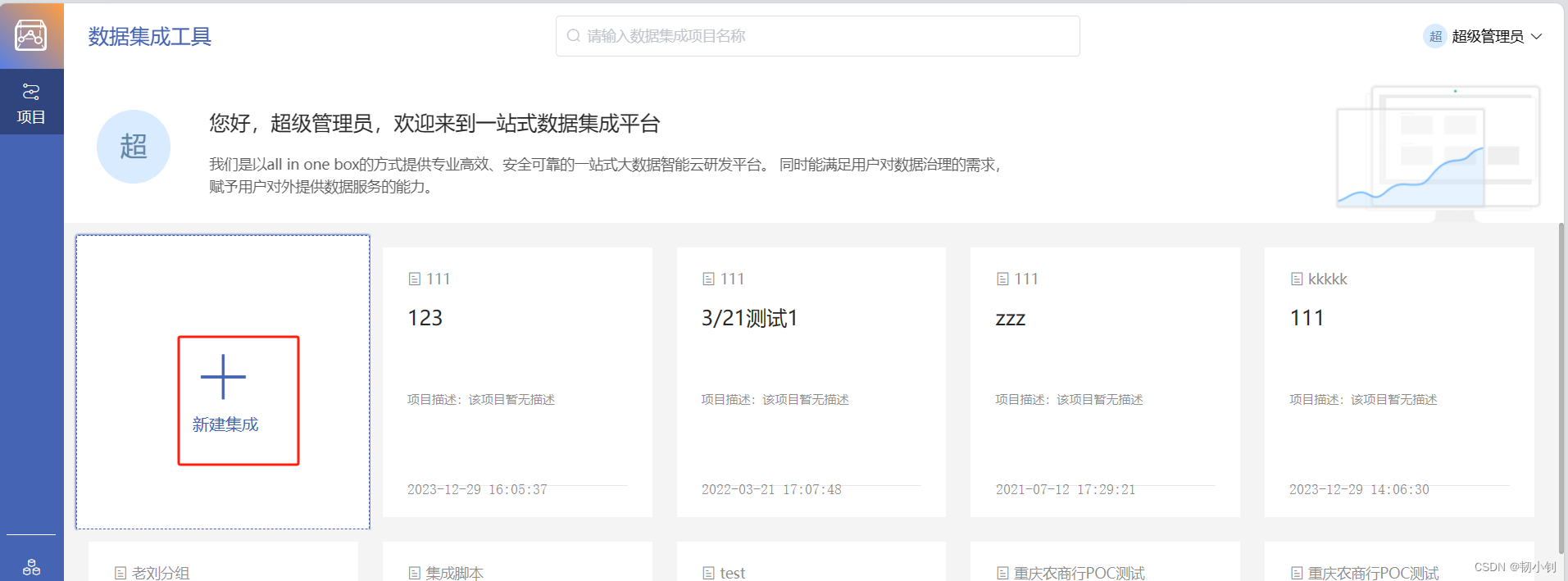This screenshot has height=581, width=1568.
Task: Click the document icon beside 集成脚本
Action: (414, 573)
